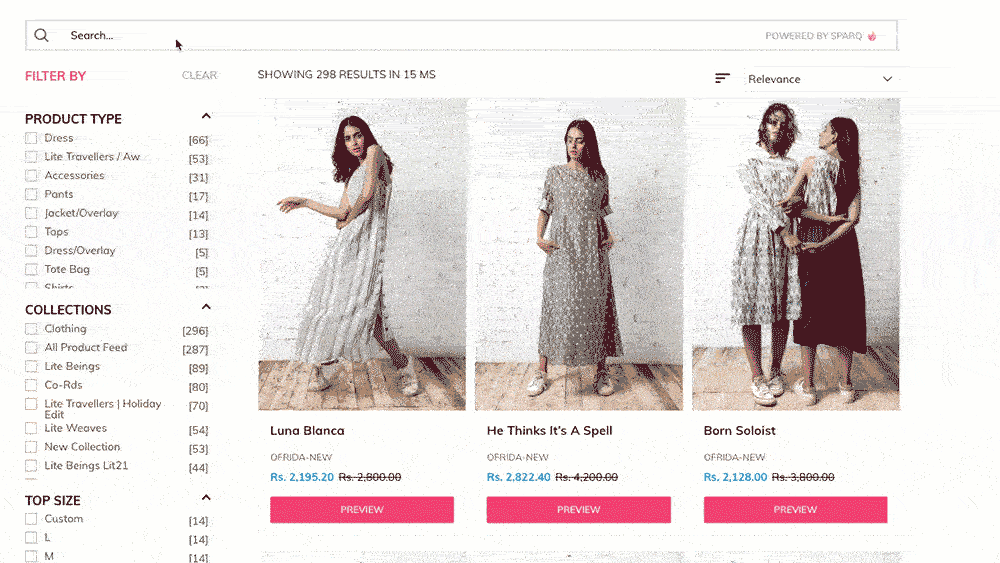Click the Luna Blanca product image

point(362,255)
